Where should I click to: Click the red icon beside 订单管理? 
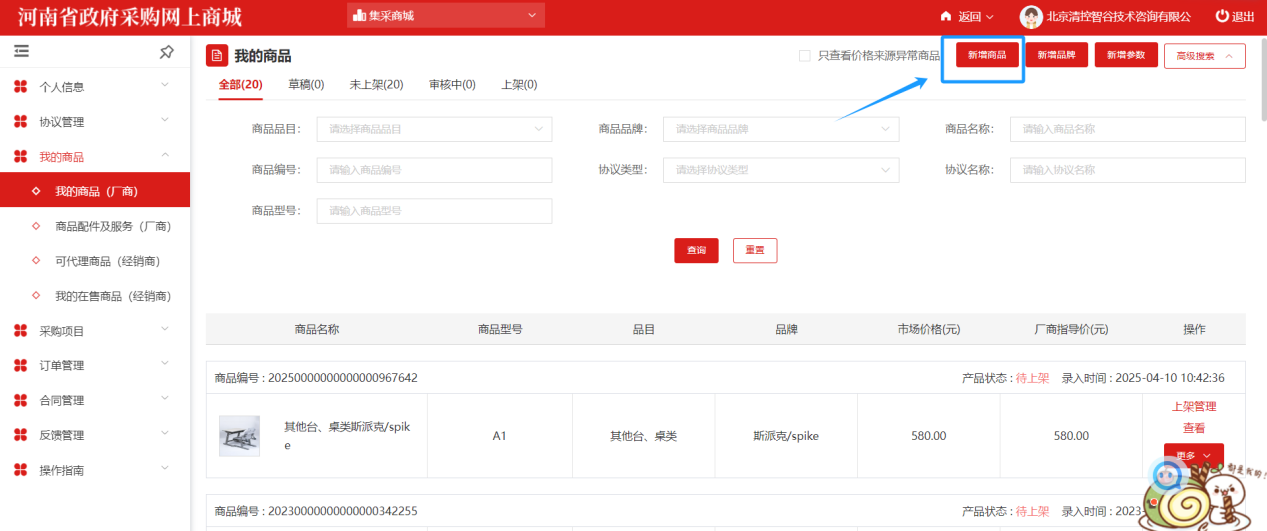pos(21,365)
